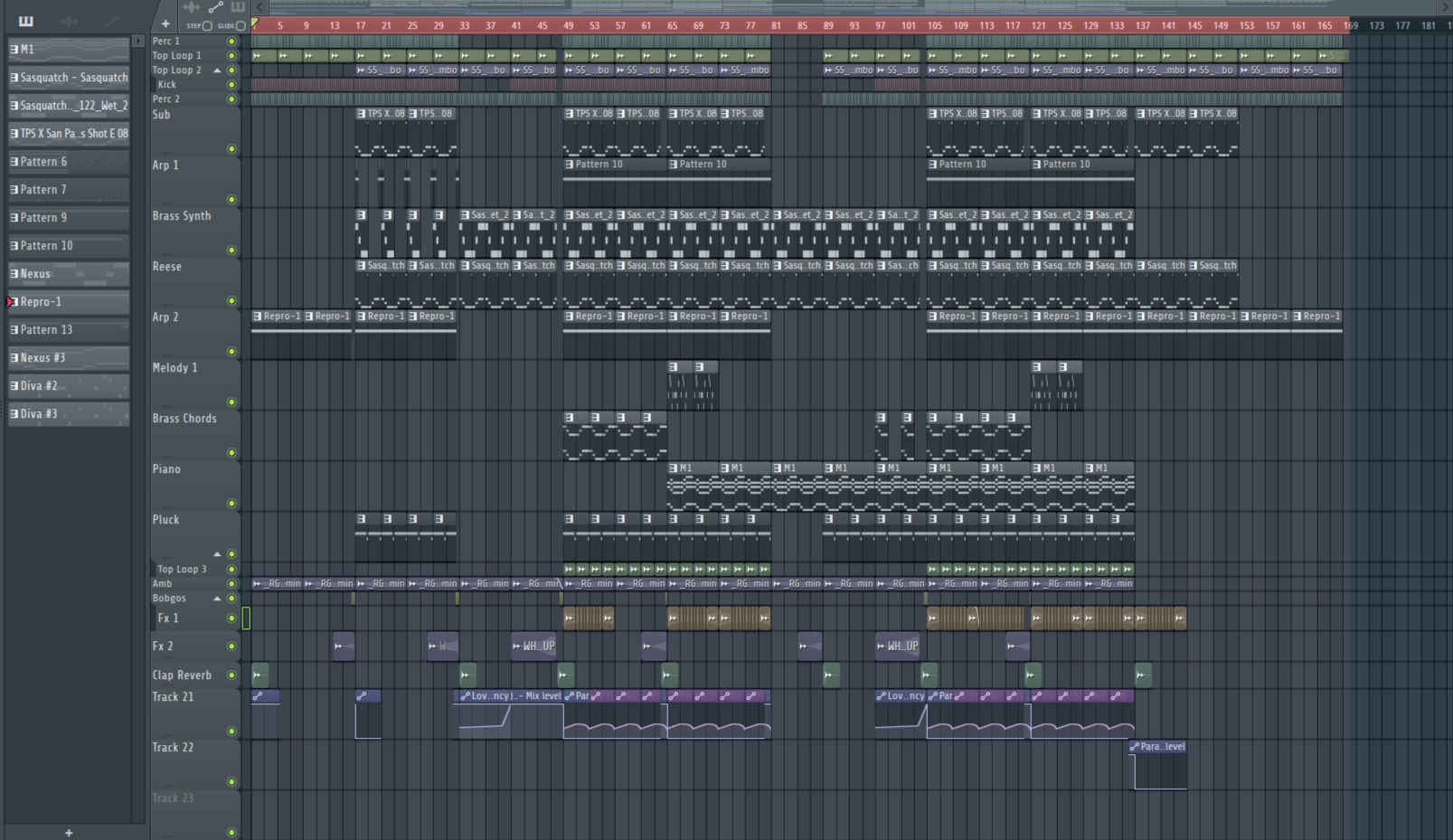Select Diva #2 in the picker
1453x840 pixels.
tap(69, 385)
